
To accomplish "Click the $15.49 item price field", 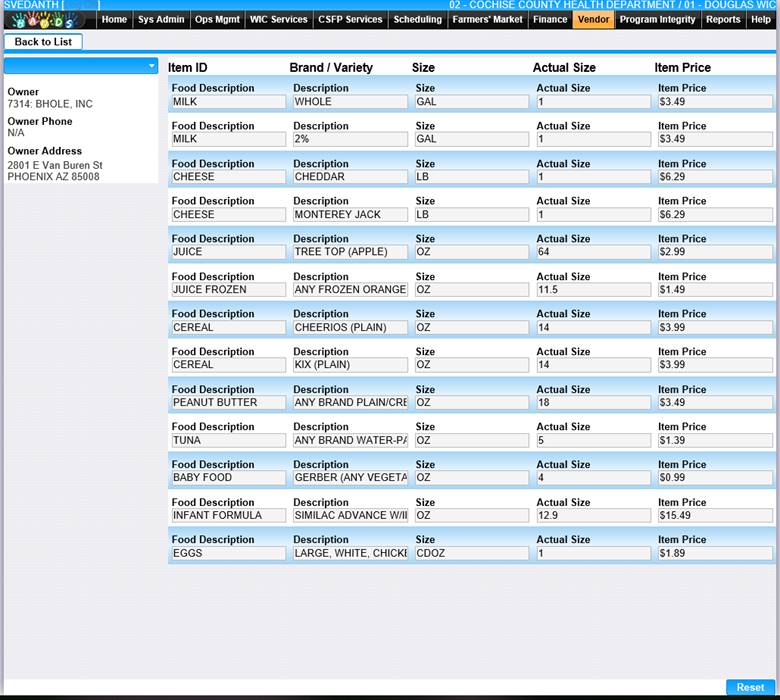I will click(x=715, y=516).
